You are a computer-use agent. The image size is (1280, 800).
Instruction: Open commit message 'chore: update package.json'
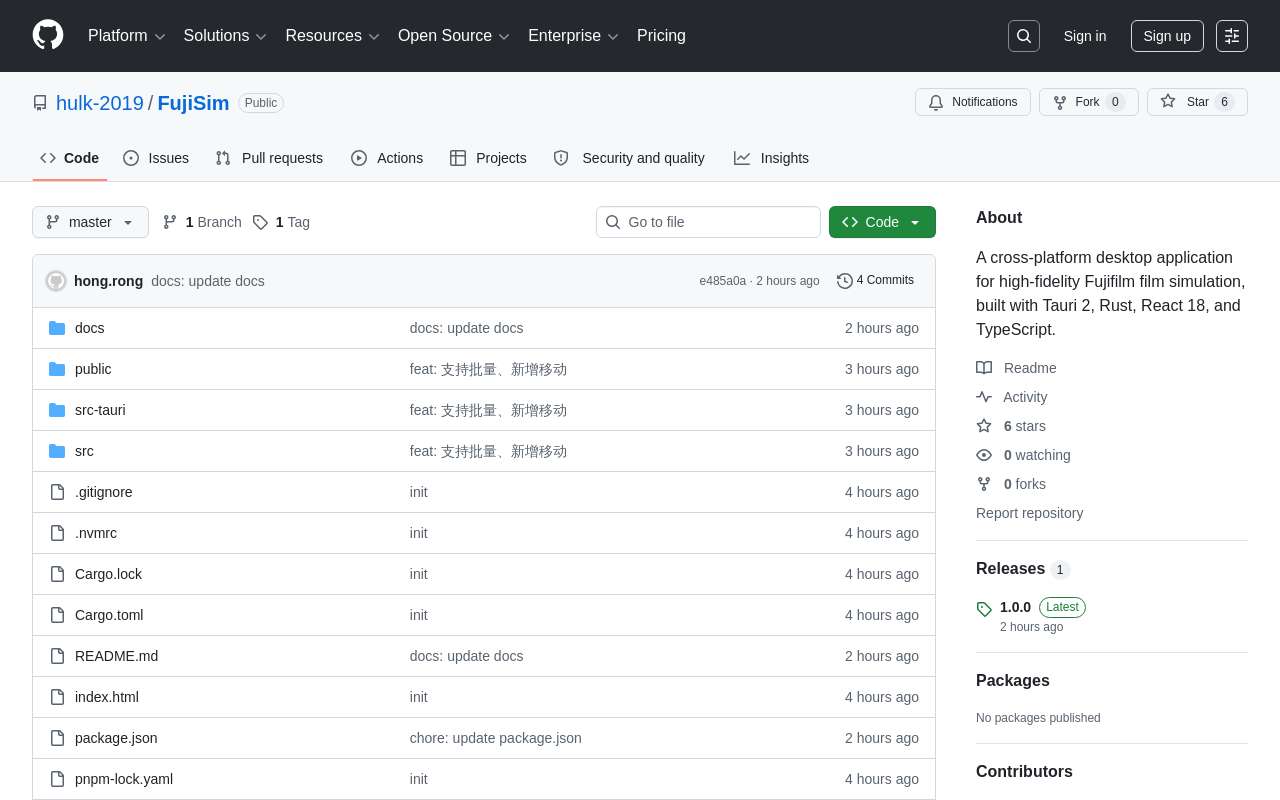click(496, 738)
